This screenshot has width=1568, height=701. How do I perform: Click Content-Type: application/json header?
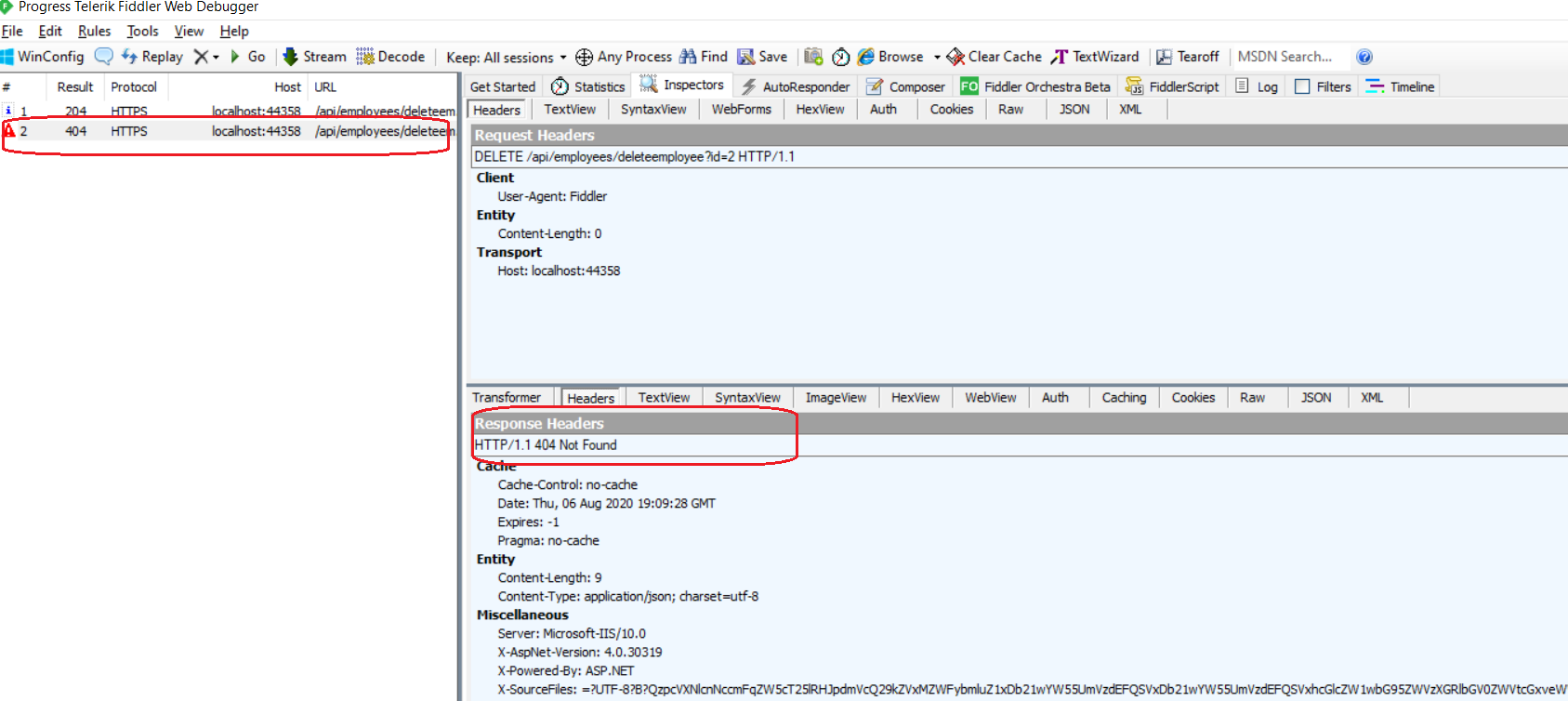628,597
